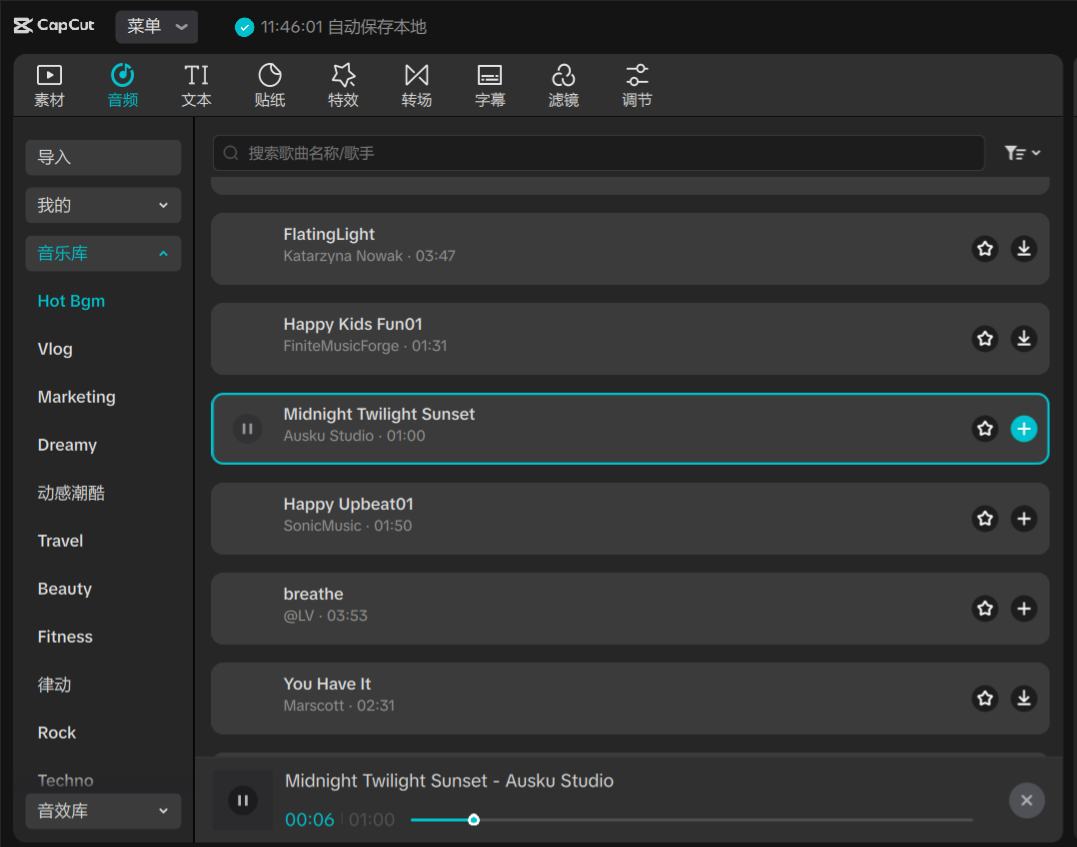Open the 转场 transitions panel
Screen dimensions: 1077x847
point(416,85)
